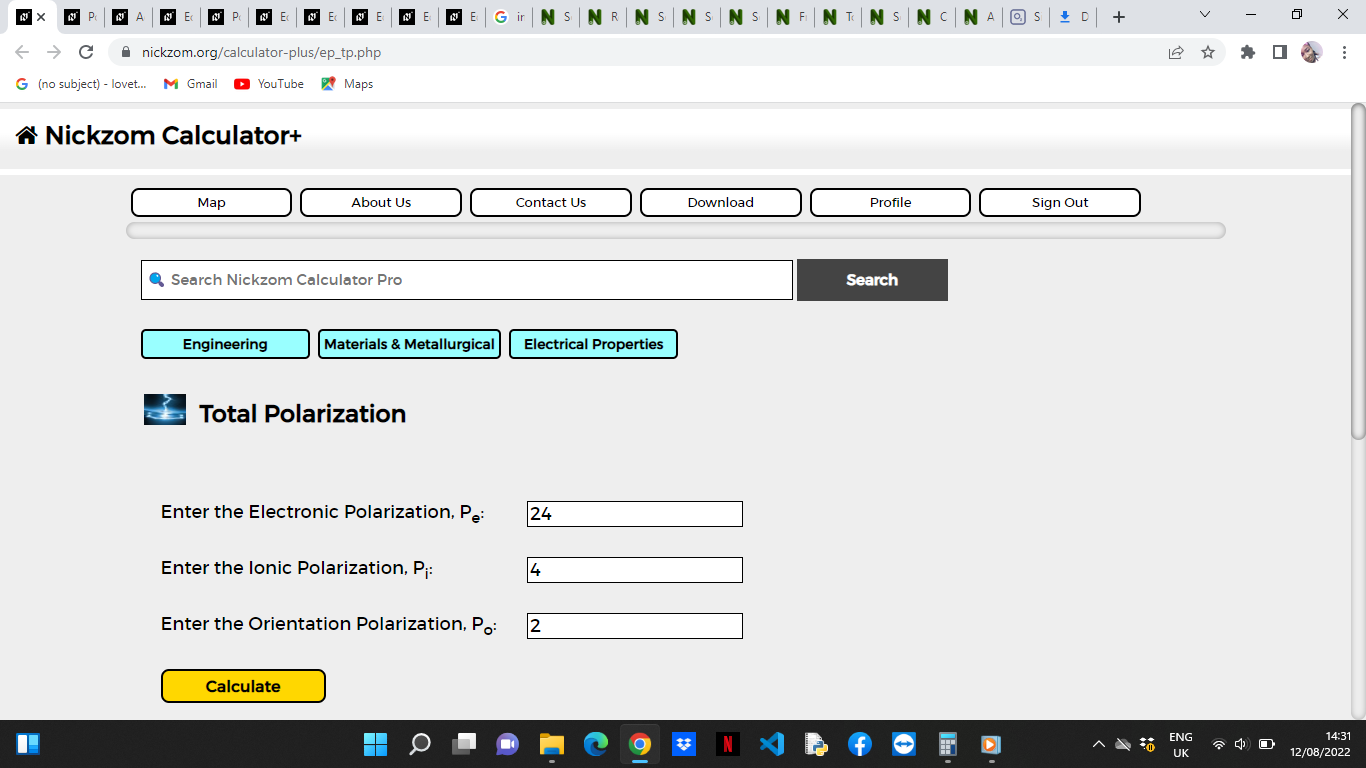1366x768 pixels.
Task: Click the Nickzom home icon
Action: [27, 136]
